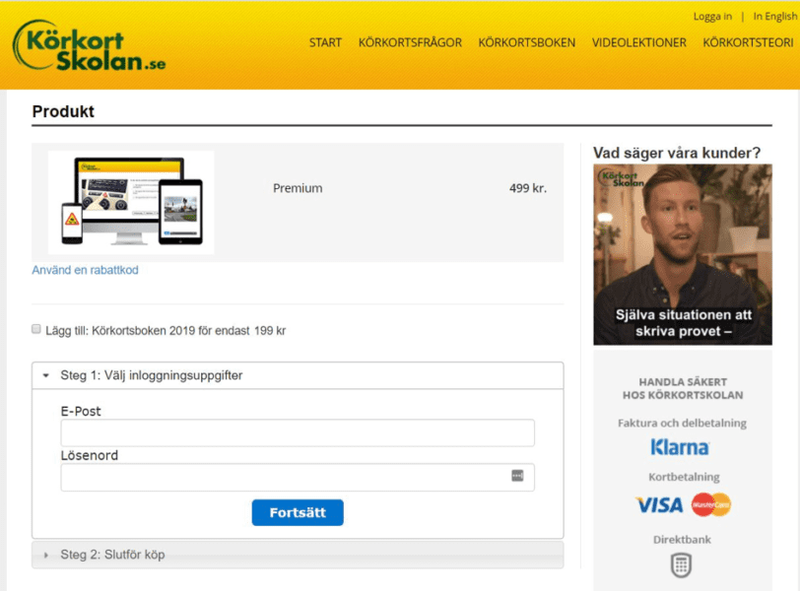
Task: Focus the E-Post input field
Action: coord(297,433)
